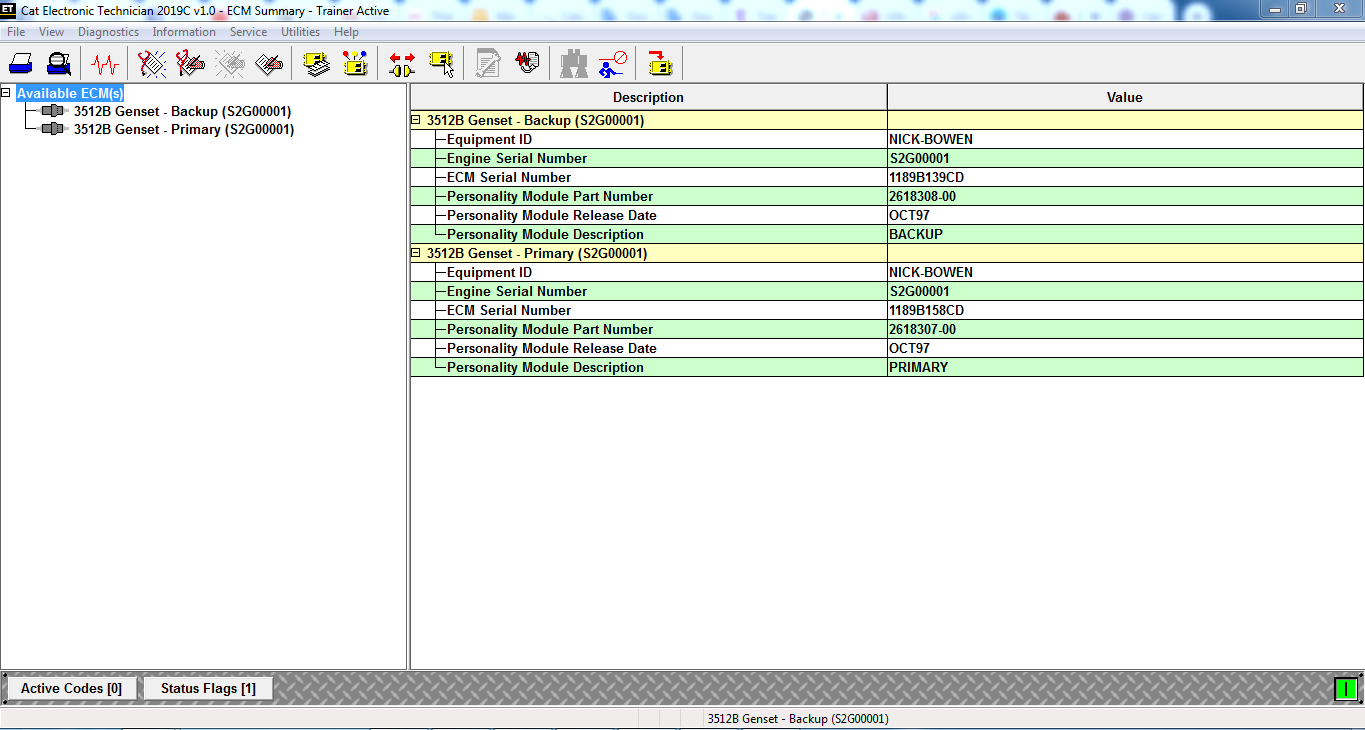Open the Service menu
The image size is (1365, 730).
248,32
